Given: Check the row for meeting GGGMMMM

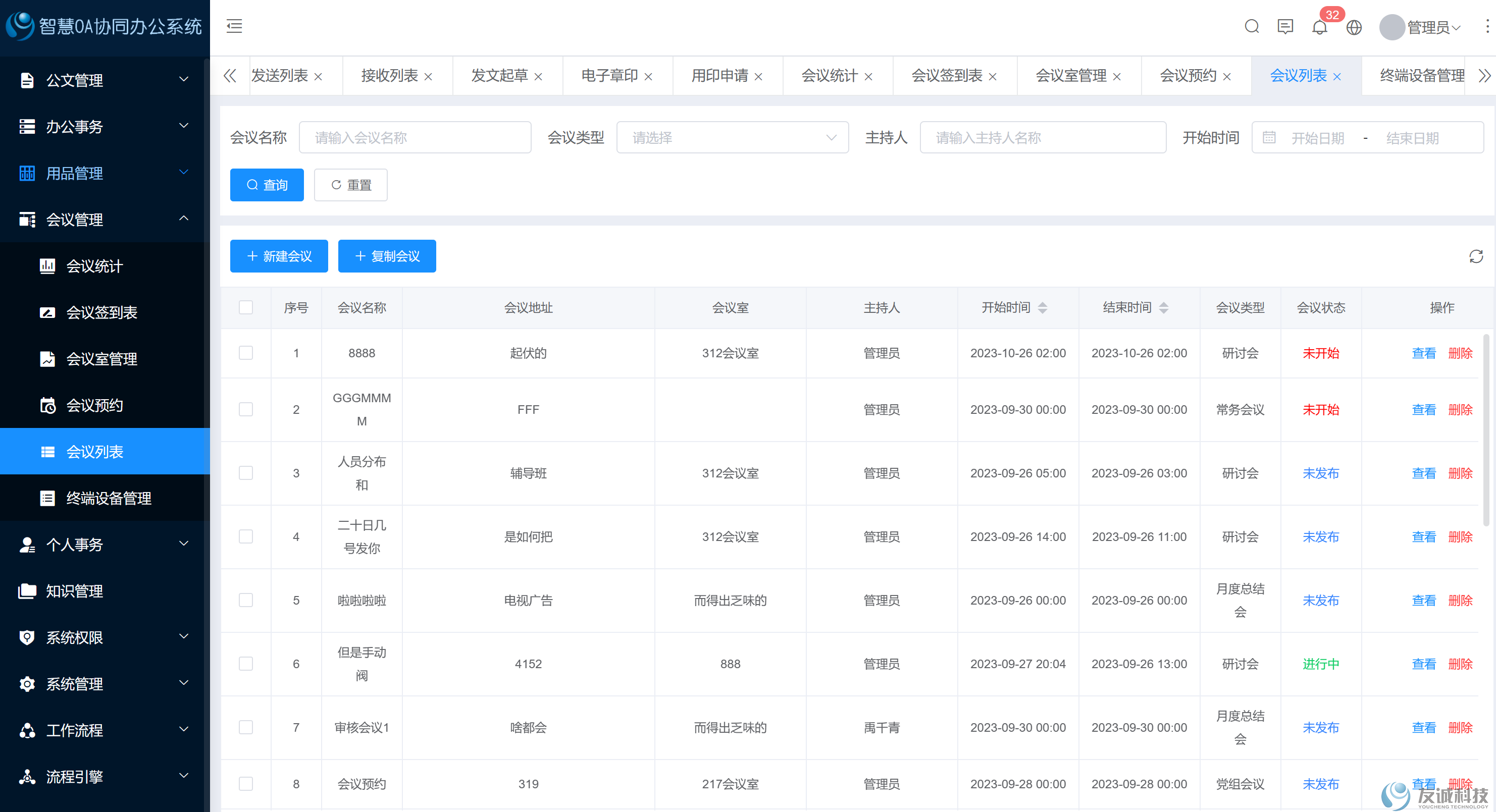Looking at the screenshot, I should click(x=246, y=409).
